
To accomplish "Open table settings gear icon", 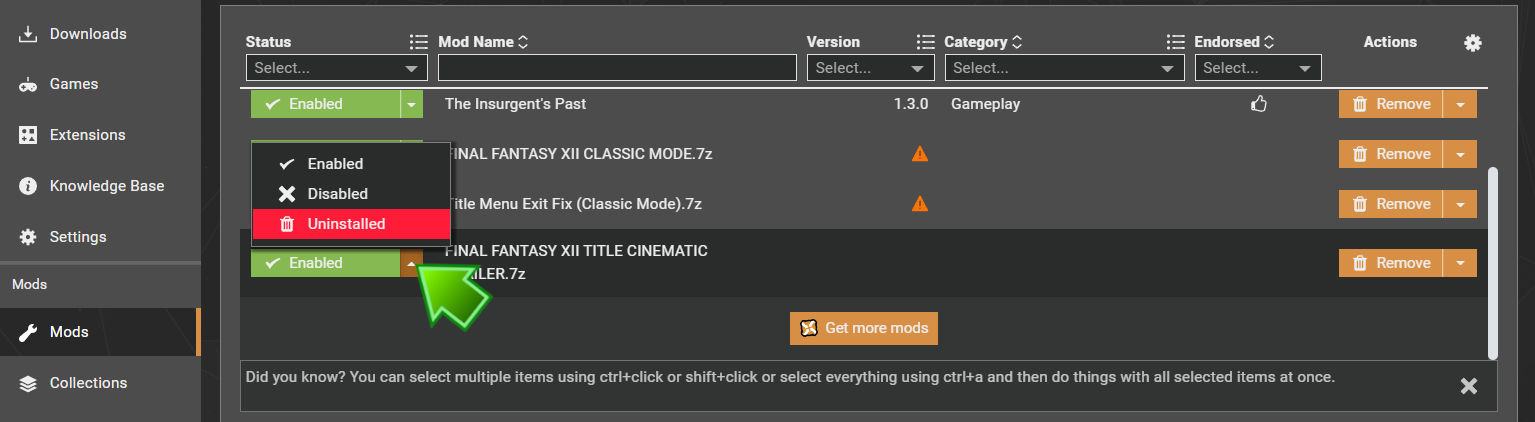I will click(x=1472, y=43).
